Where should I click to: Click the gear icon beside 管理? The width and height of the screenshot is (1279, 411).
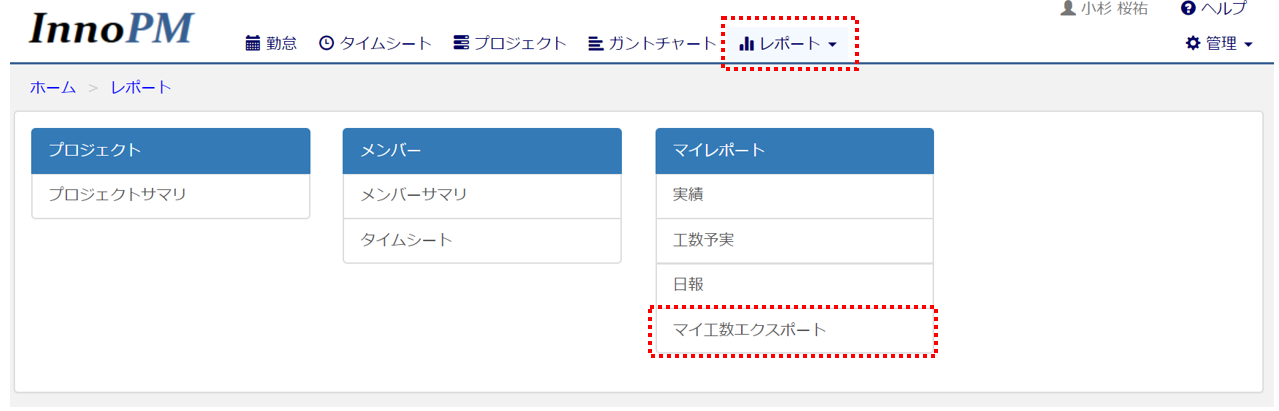click(x=1192, y=43)
